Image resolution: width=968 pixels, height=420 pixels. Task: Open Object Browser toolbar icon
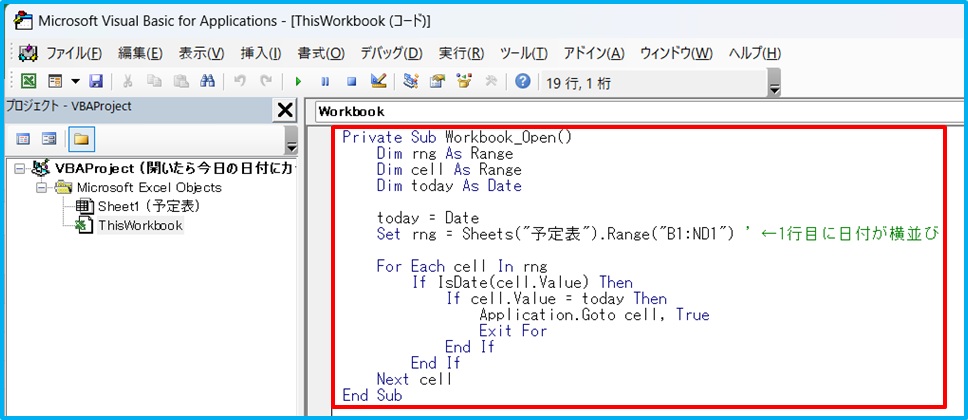click(464, 82)
